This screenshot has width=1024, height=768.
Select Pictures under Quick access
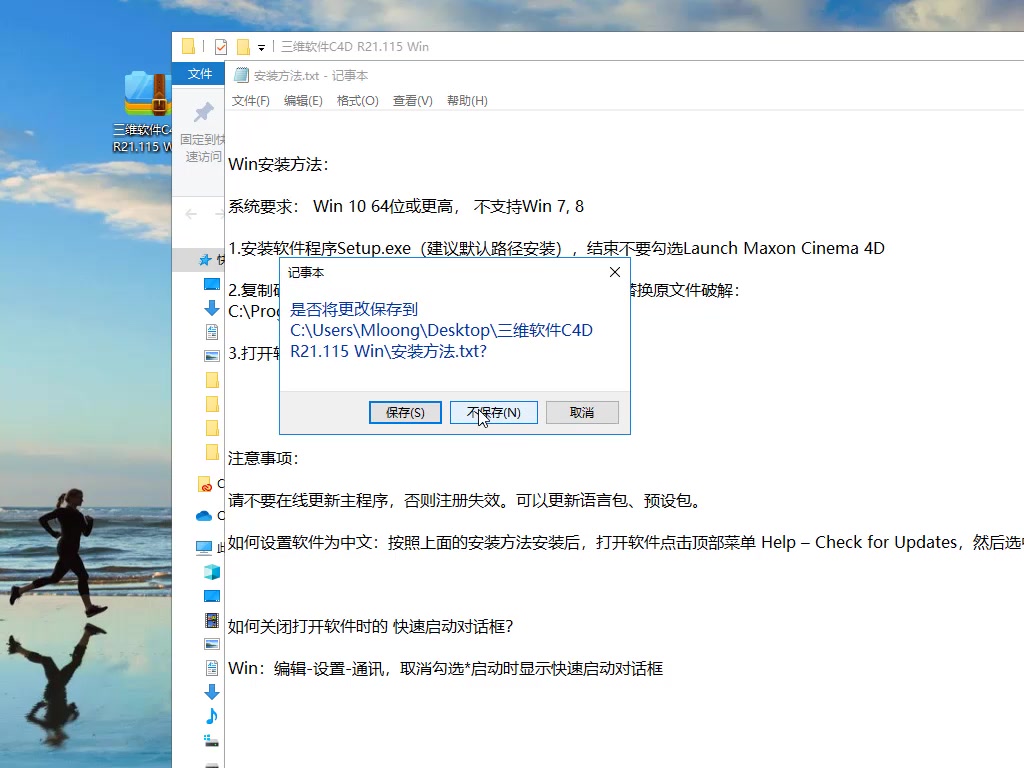pos(212,356)
